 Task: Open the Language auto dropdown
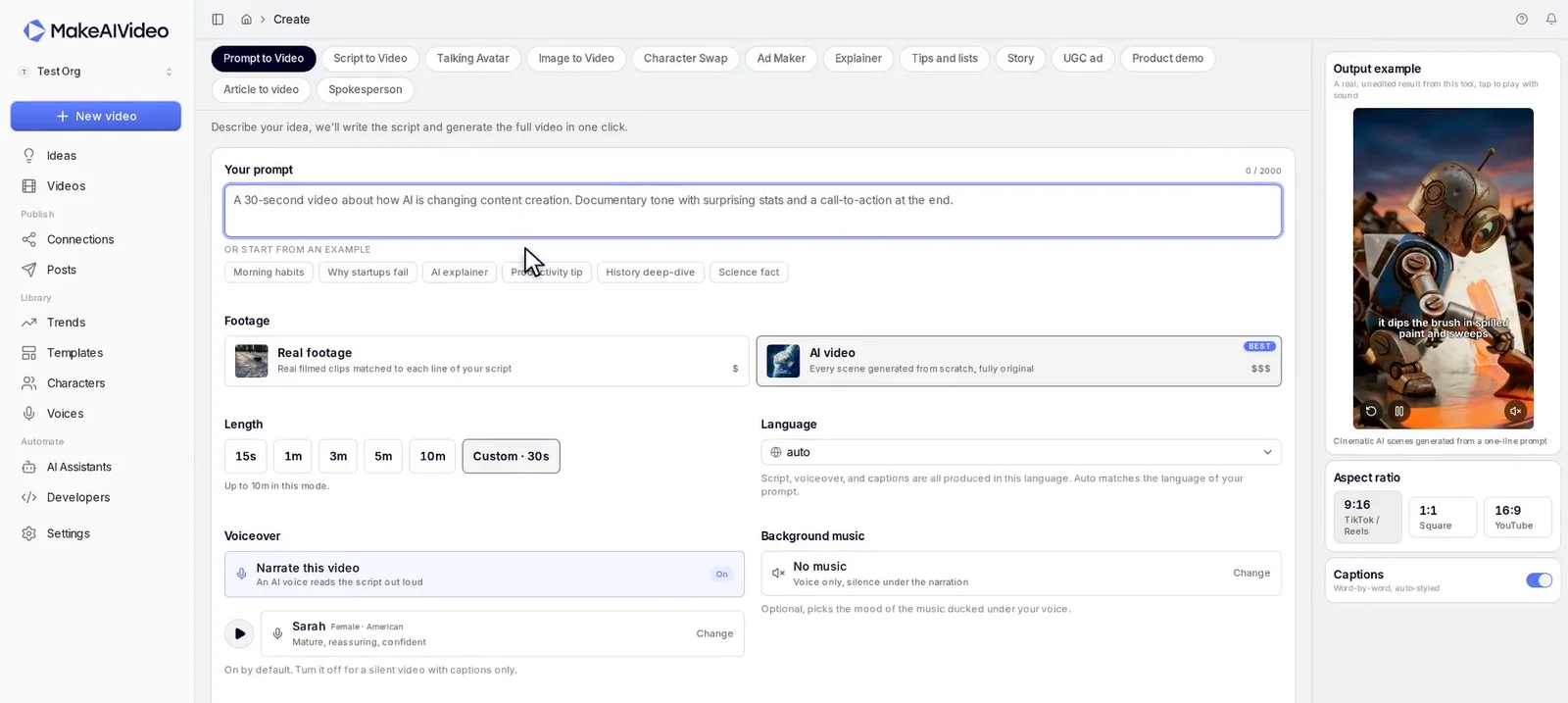[1021, 452]
